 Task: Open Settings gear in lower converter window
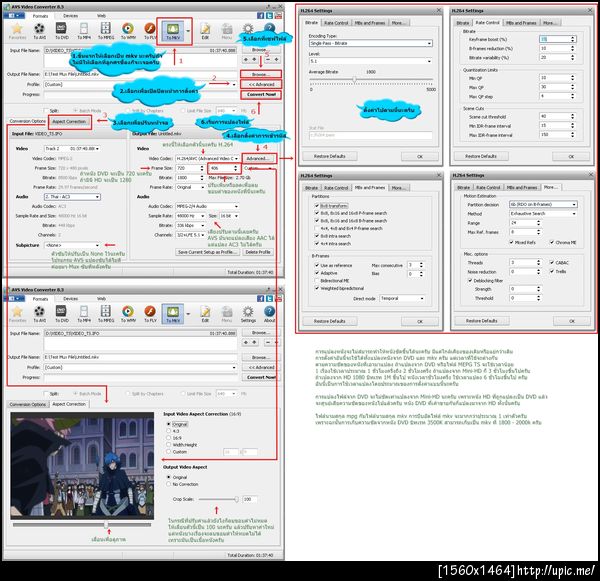[248, 314]
